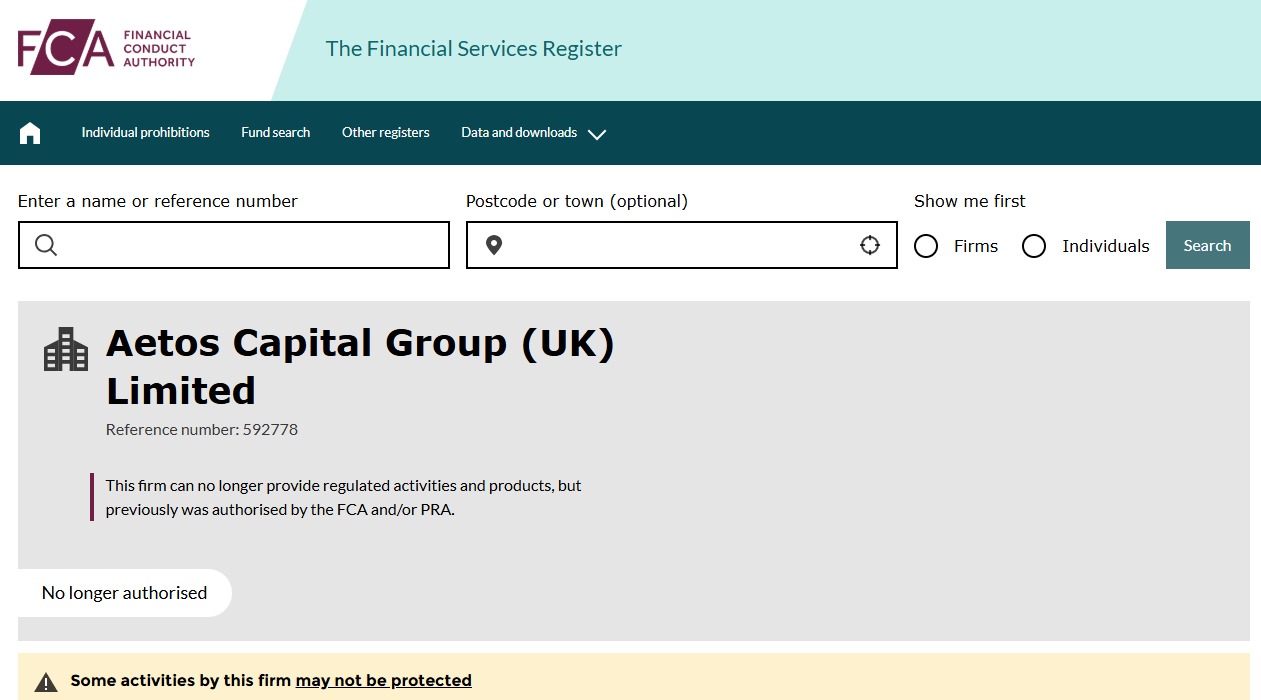Click the map pin location icon
This screenshot has height=700, width=1261.
(494, 245)
